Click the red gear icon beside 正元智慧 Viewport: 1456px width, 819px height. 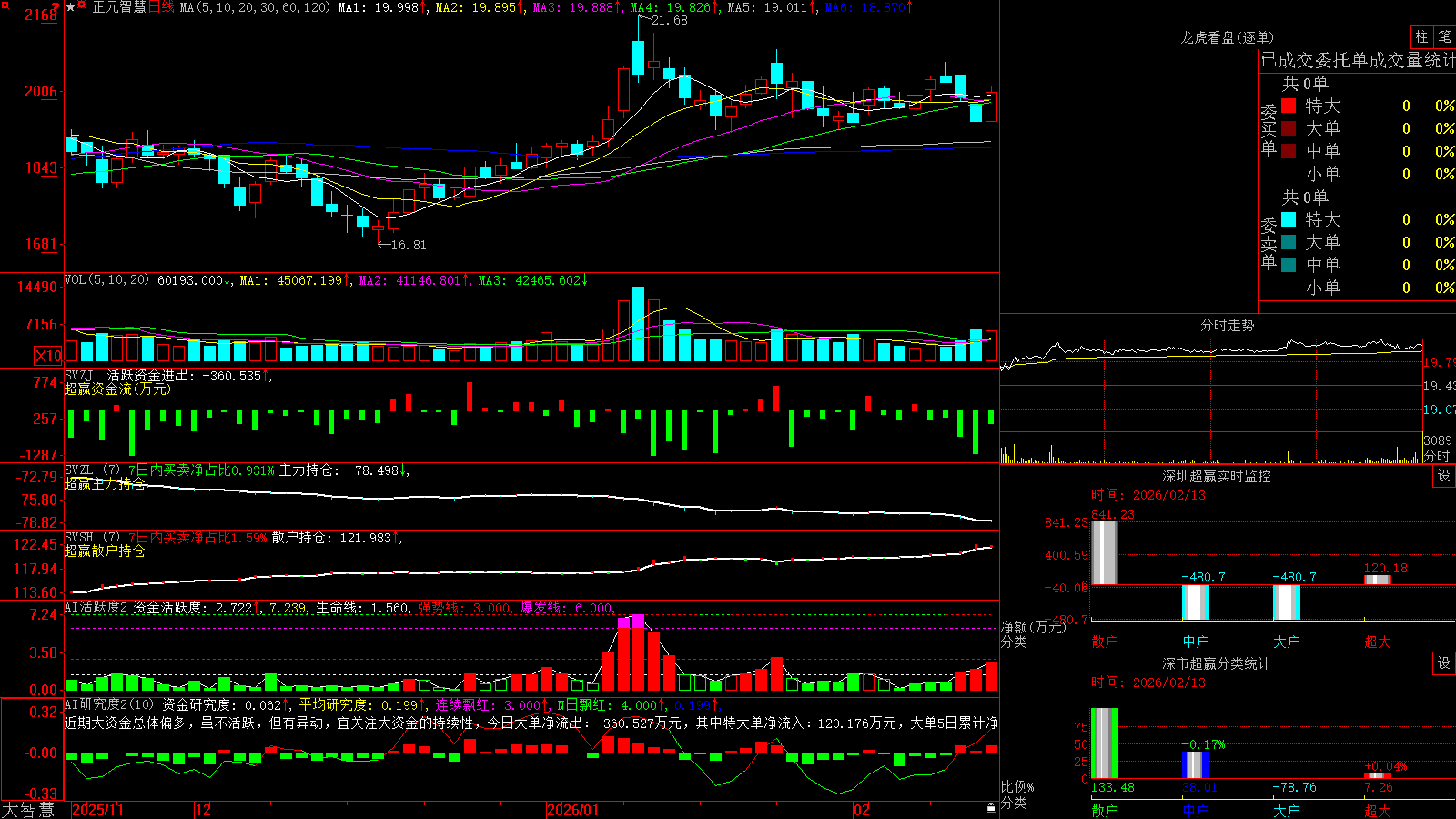pyautogui.click(x=83, y=5)
